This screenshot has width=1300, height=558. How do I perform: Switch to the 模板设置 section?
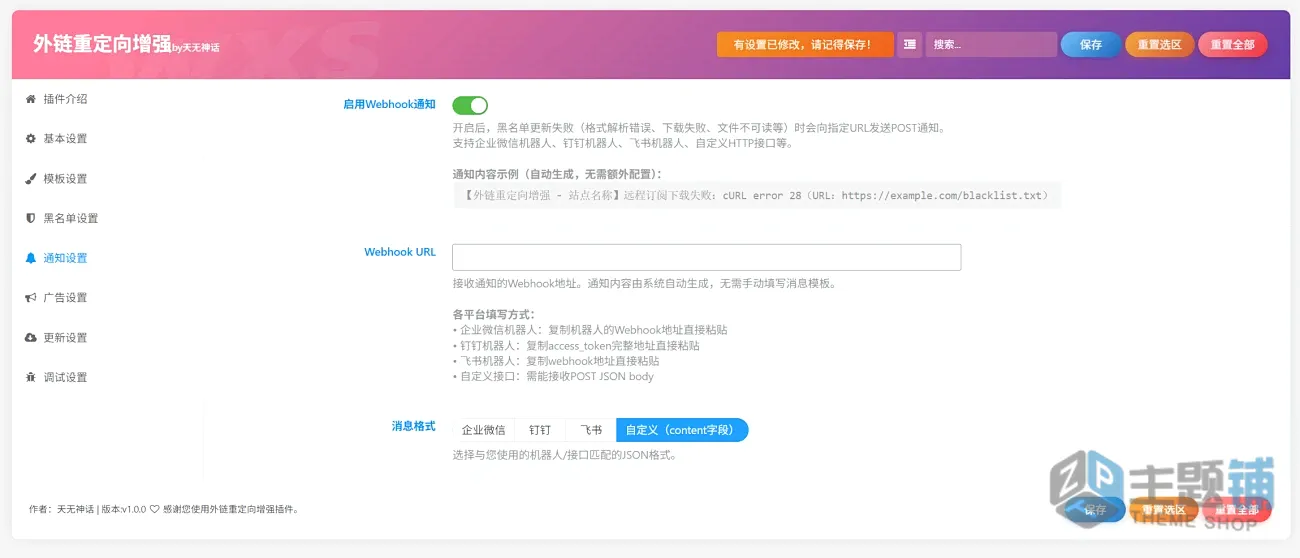coord(65,179)
